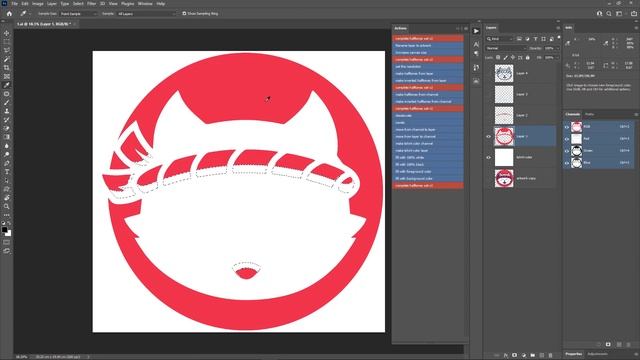The width and height of the screenshot is (640, 360).
Task: Select the Eraser tool
Action: [x=7, y=128]
